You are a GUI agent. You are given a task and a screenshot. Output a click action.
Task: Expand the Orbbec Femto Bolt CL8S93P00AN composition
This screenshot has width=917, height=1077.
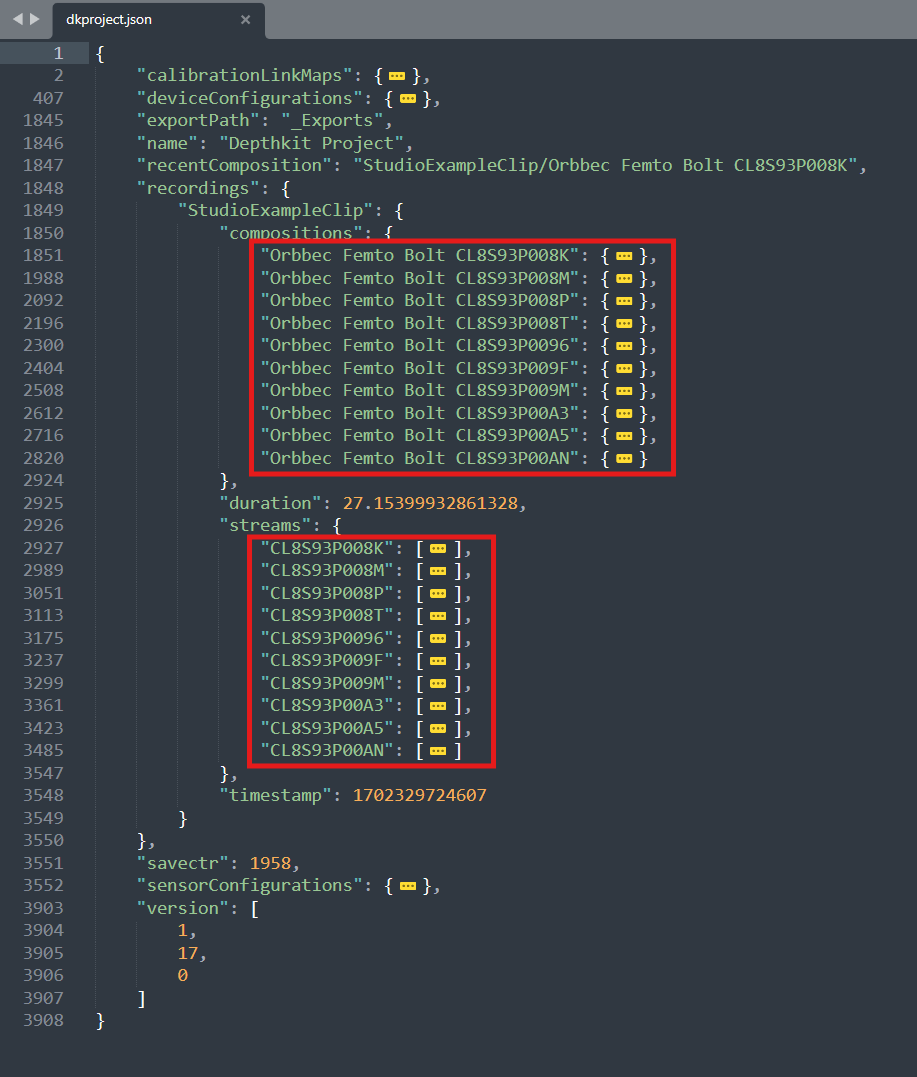(x=623, y=459)
